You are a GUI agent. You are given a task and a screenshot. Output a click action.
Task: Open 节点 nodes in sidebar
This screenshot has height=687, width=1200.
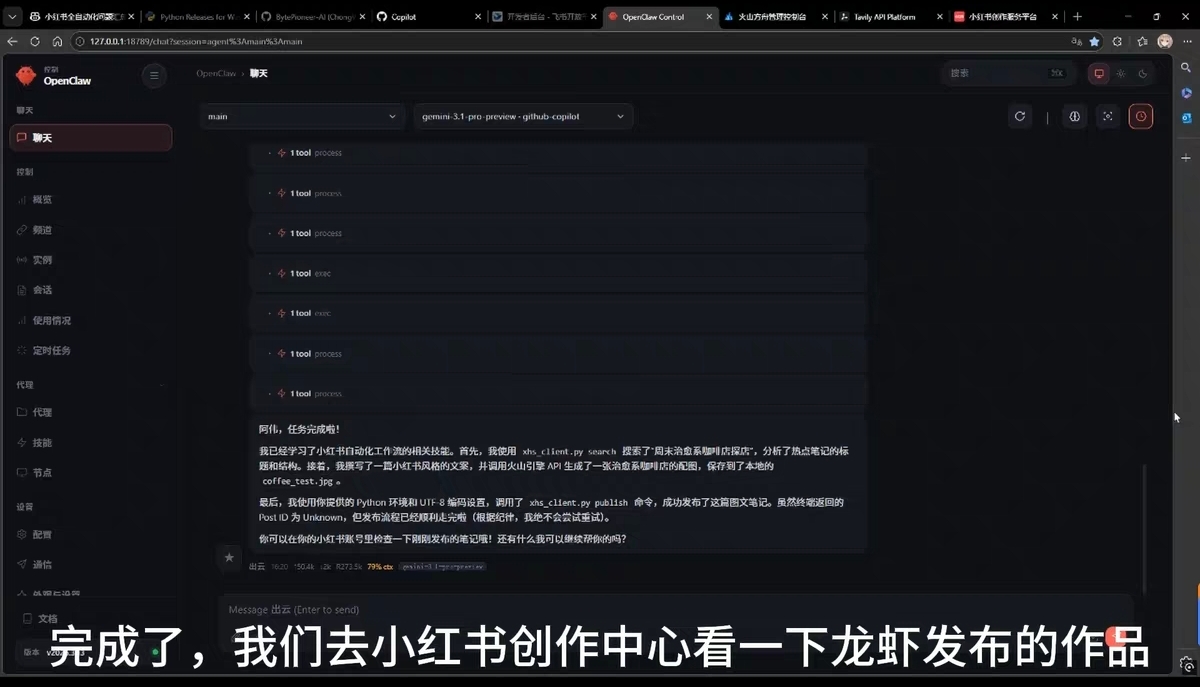click(90, 472)
